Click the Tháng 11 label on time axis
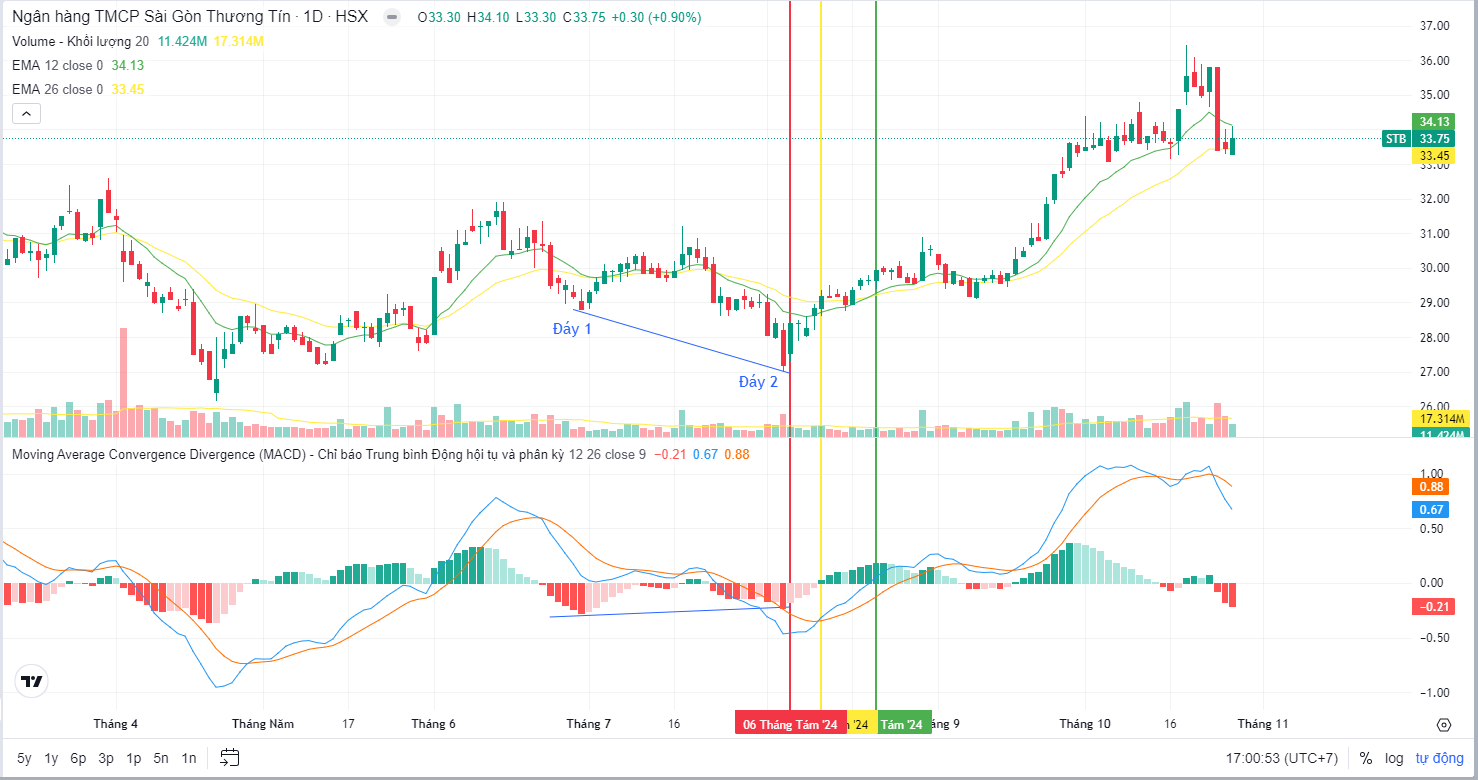This screenshot has width=1478, height=780. pyautogui.click(x=1261, y=723)
